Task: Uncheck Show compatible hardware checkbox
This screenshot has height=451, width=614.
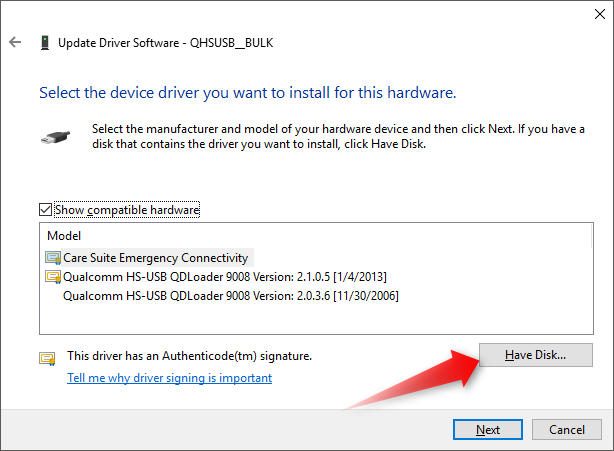Action: [45, 209]
